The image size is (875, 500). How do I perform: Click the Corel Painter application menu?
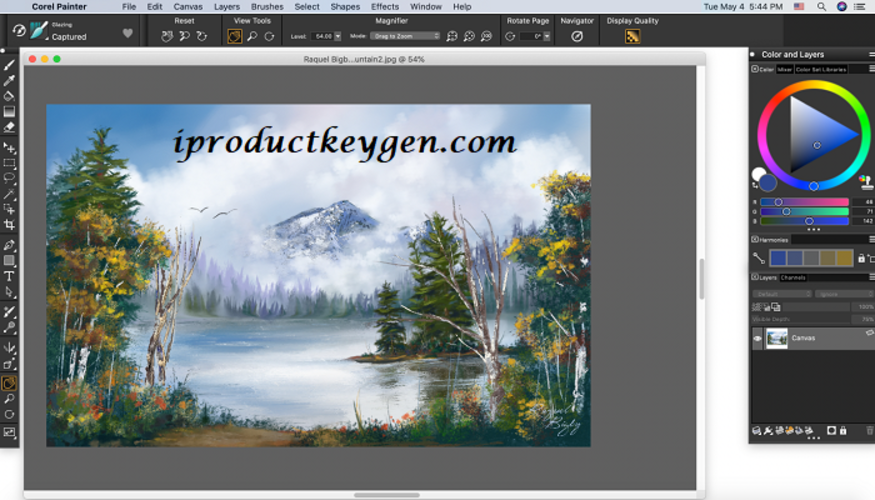pos(59,7)
